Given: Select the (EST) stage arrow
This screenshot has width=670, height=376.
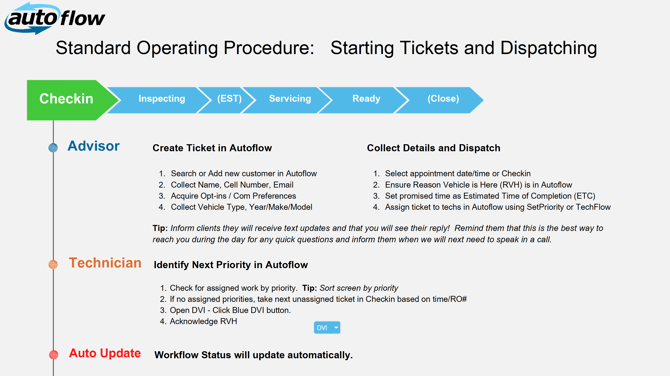Looking at the screenshot, I should coord(229,100).
